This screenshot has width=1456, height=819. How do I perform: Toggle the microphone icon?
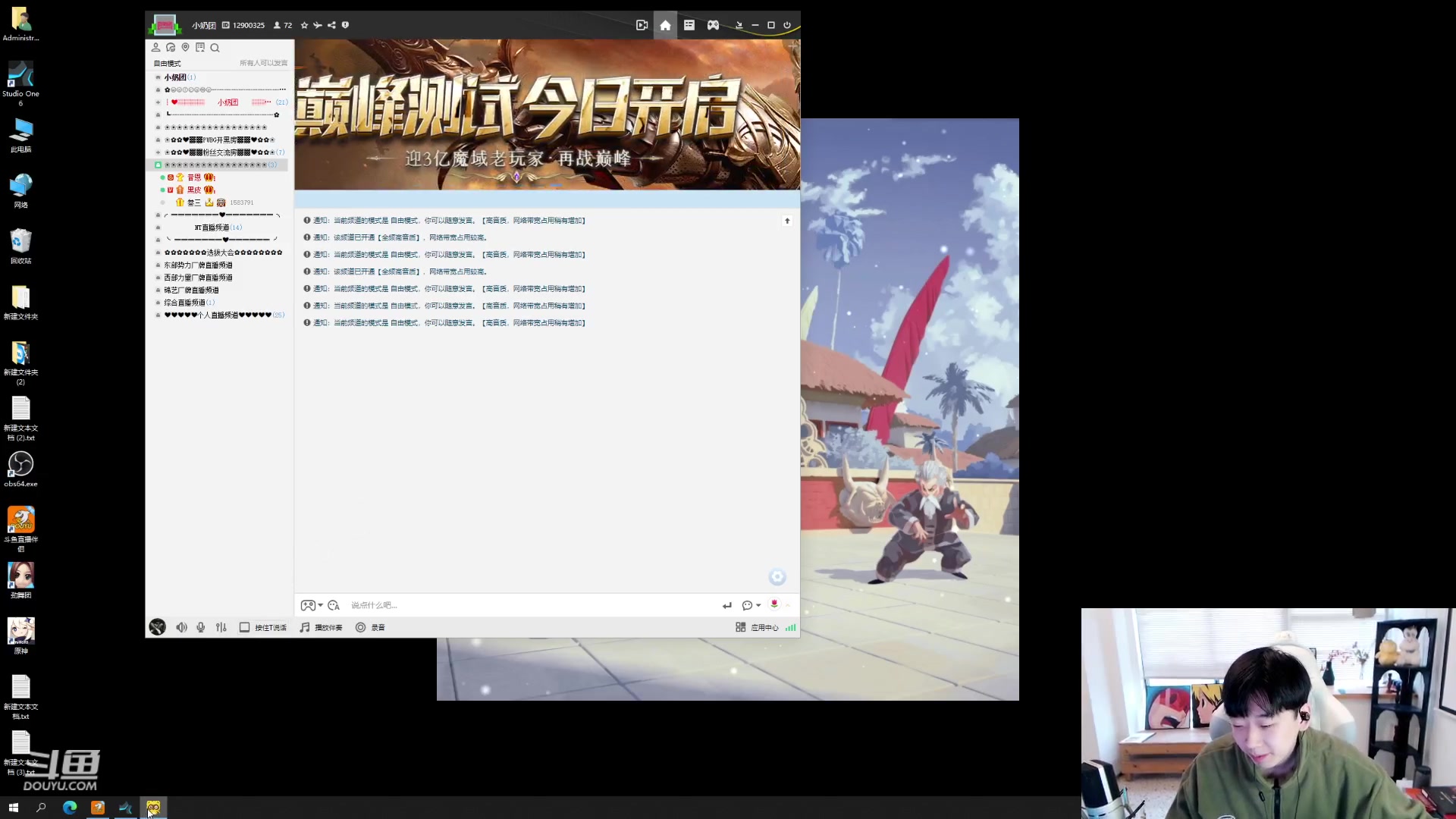click(201, 627)
